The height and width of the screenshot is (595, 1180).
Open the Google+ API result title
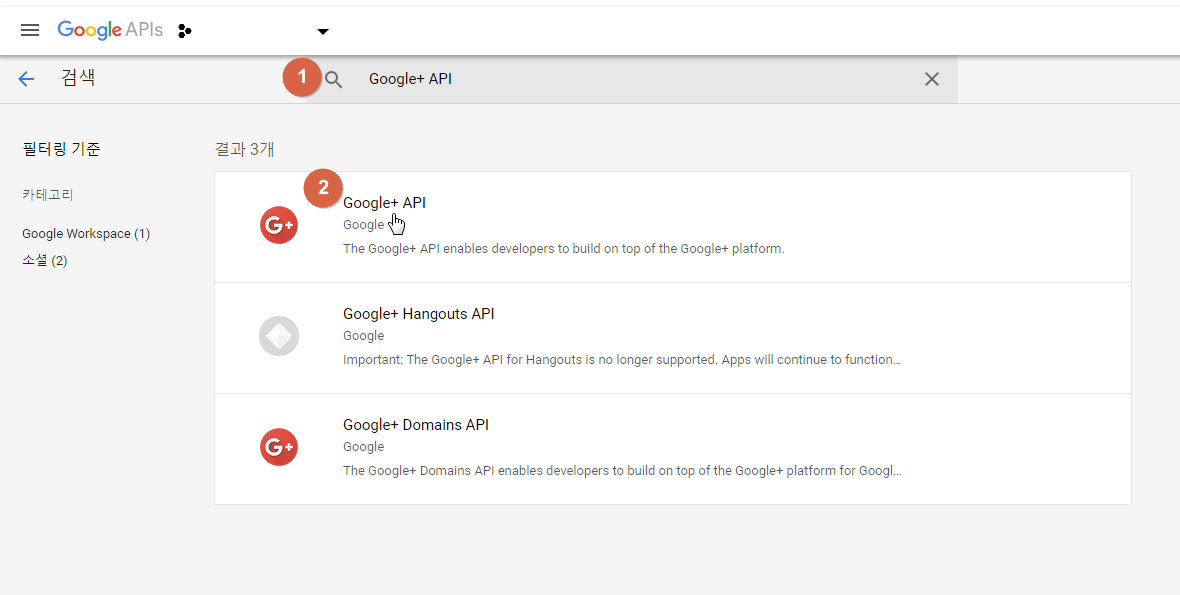385,203
